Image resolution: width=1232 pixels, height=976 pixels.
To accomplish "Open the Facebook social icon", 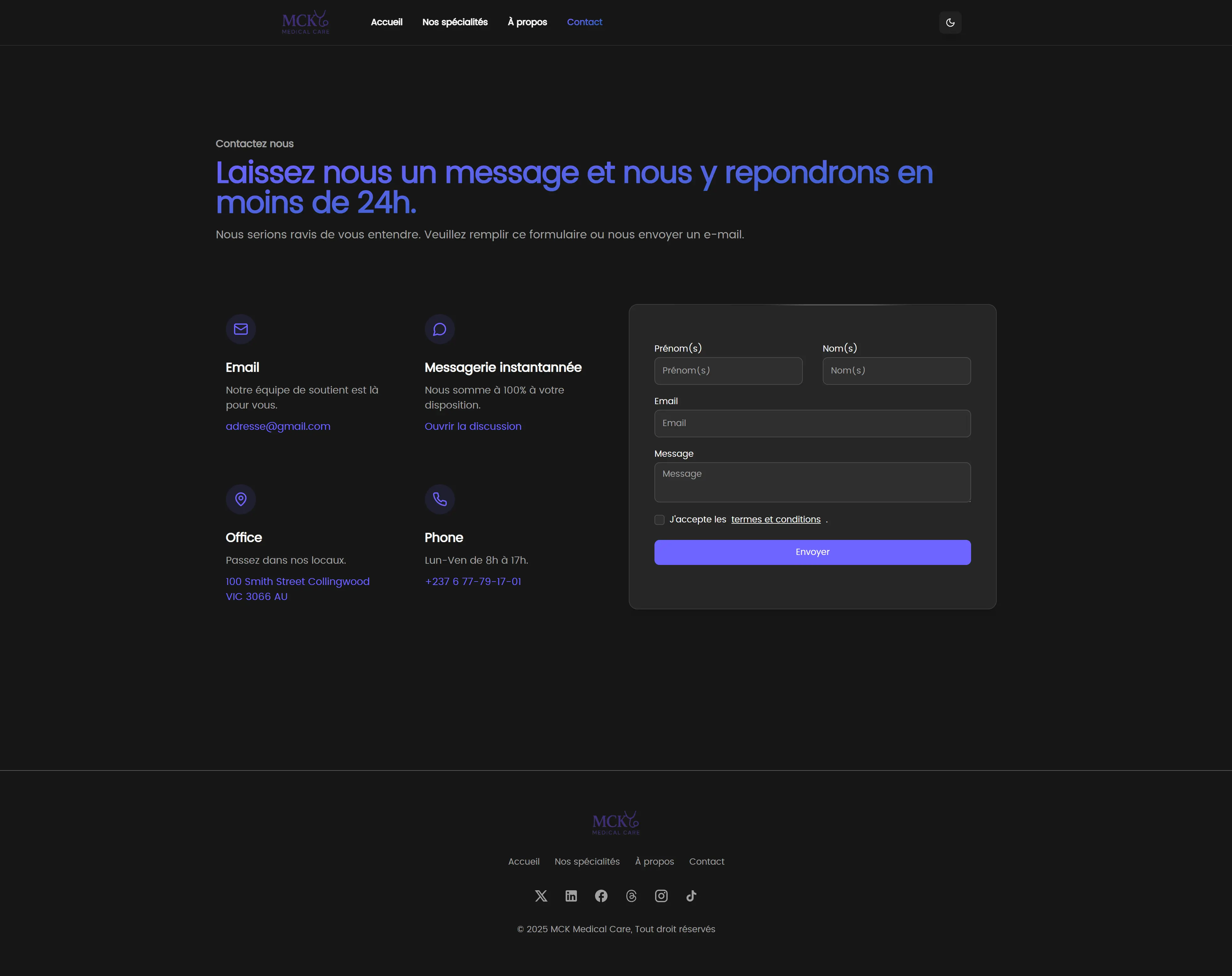I will tap(601, 895).
